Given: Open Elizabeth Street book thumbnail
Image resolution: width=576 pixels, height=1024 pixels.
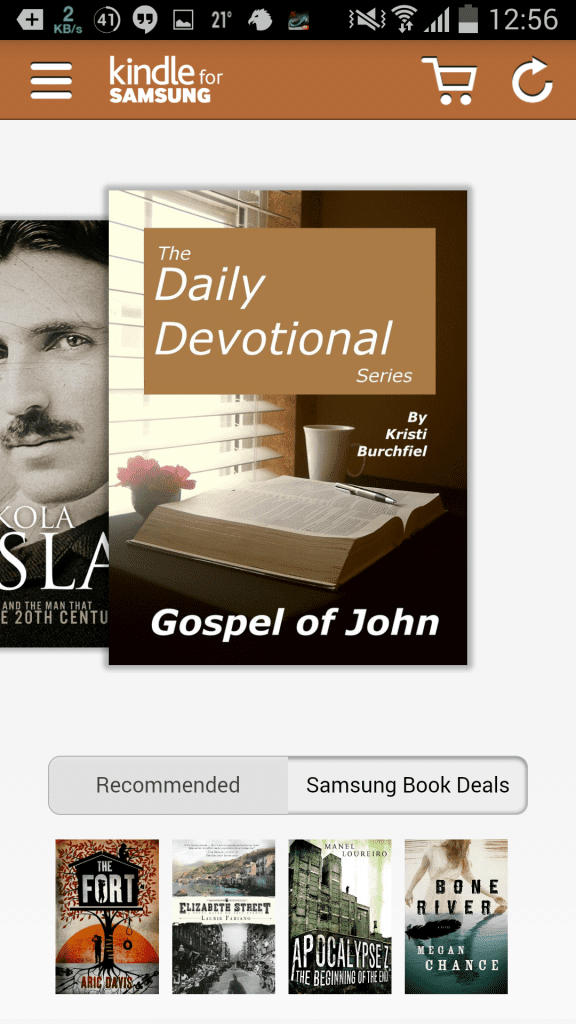Looking at the screenshot, I should coord(223,916).
